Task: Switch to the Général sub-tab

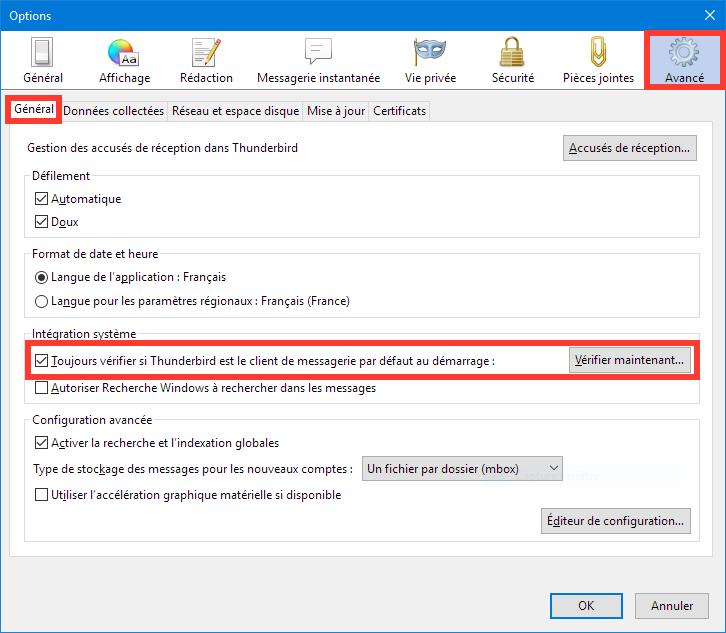Action: [x=33, y=109]
